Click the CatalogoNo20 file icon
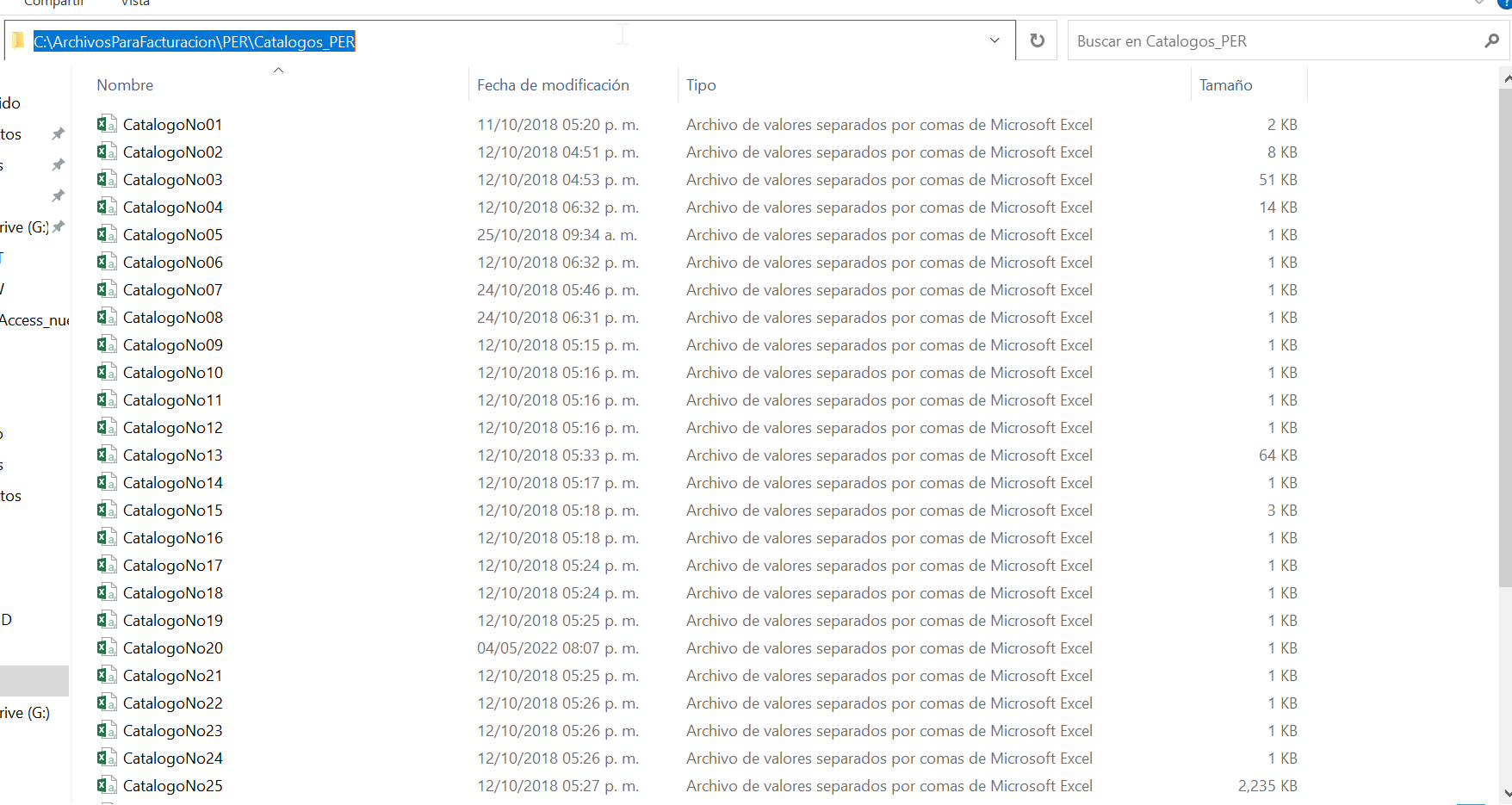The image size is (1512, 805). [x=107, y=647]
